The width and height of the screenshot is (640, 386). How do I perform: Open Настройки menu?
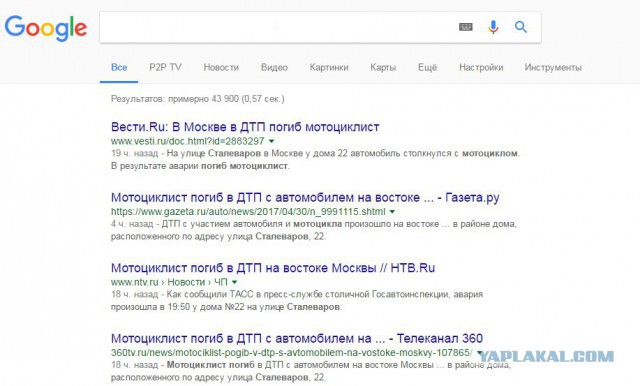pos(481,67)
